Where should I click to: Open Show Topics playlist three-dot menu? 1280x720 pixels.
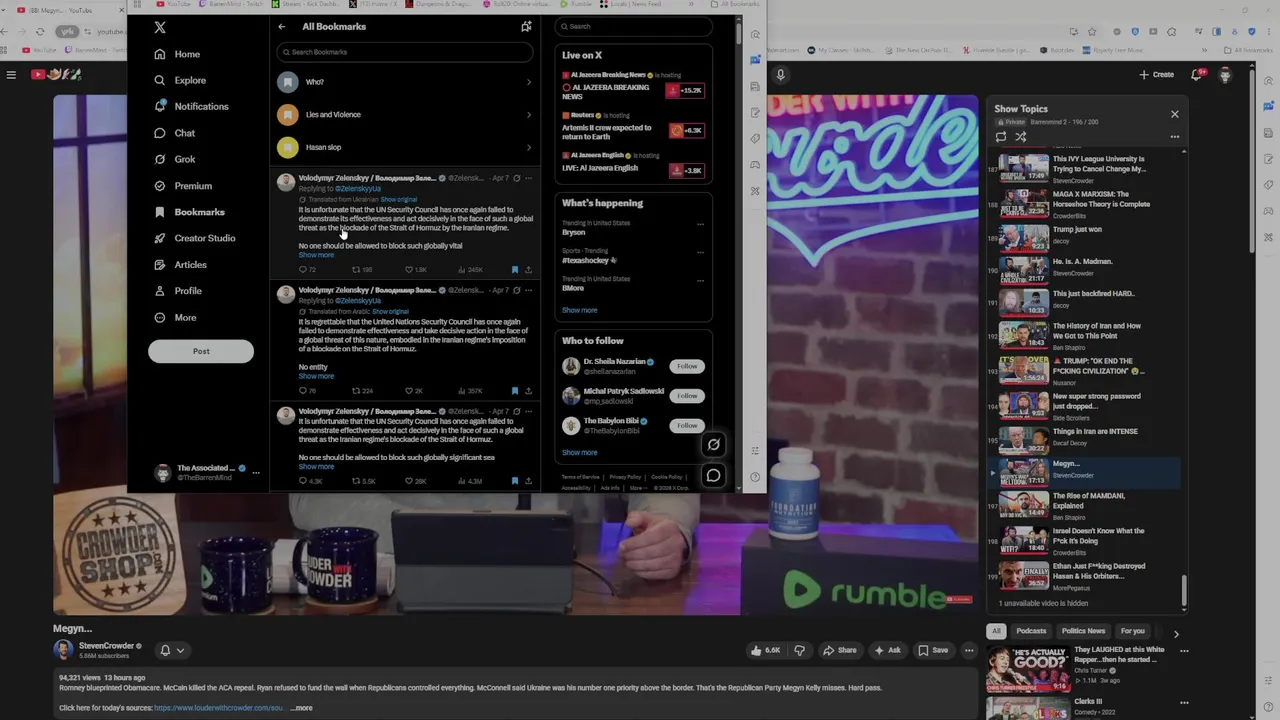[1175, 137]
